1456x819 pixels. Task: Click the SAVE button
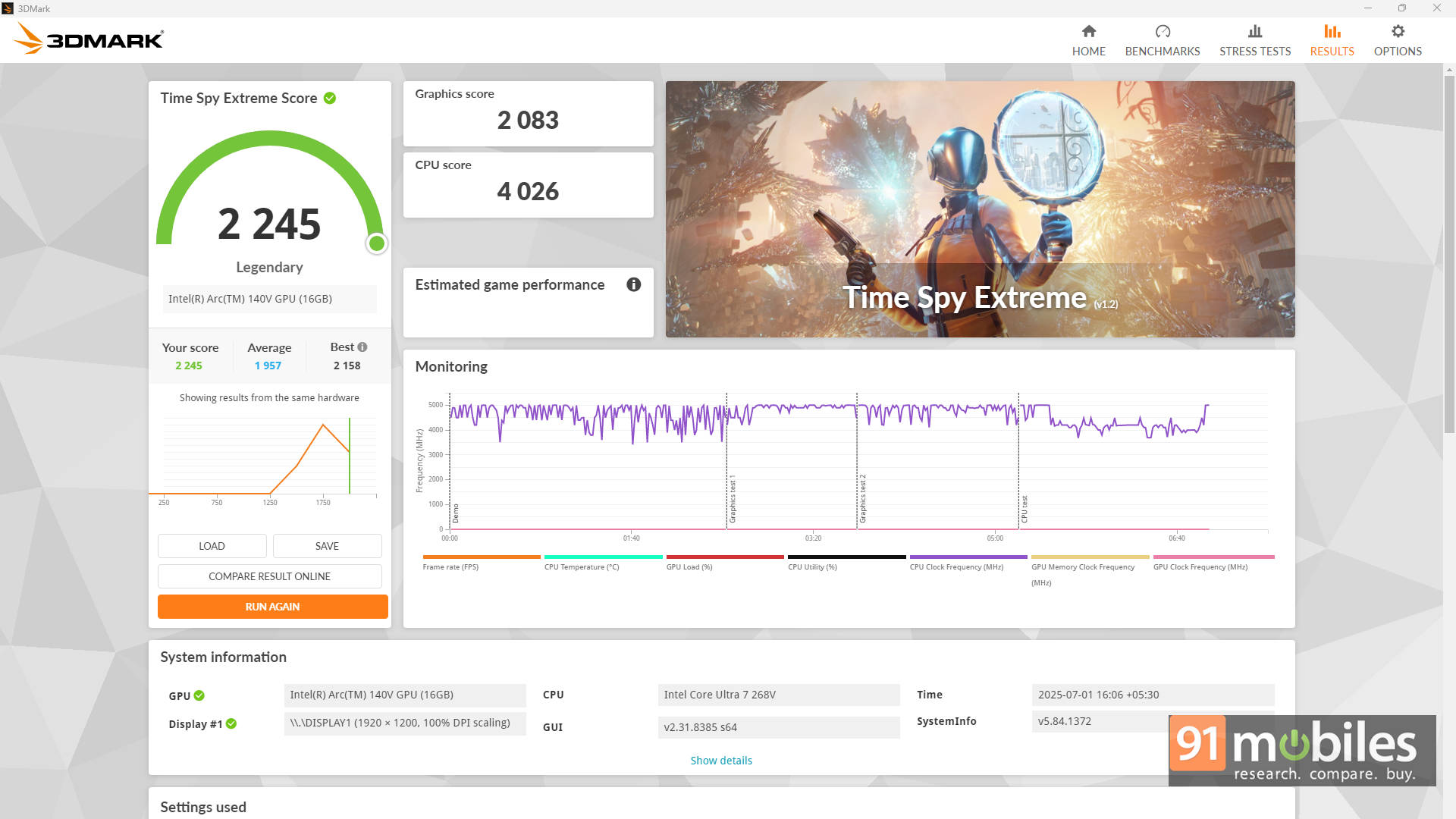tap(327, 546)
